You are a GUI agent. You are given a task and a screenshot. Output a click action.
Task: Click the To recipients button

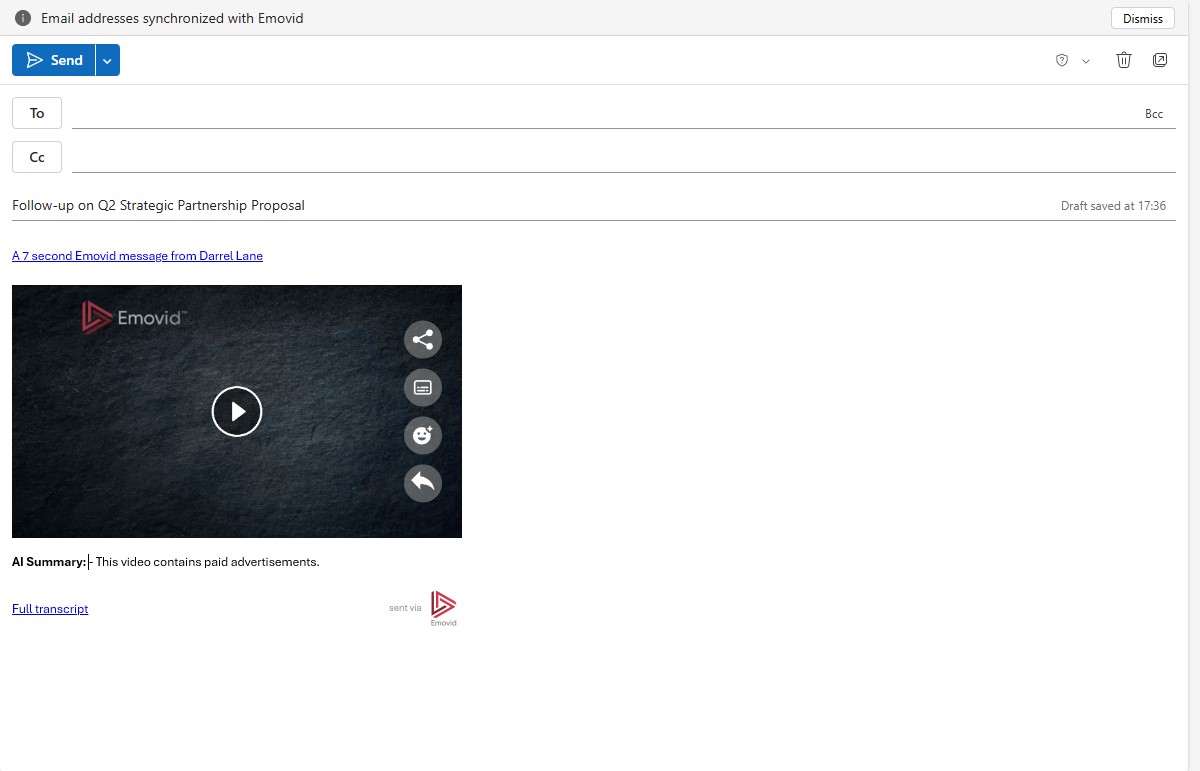pyautogui.click(x=36, y=113)
